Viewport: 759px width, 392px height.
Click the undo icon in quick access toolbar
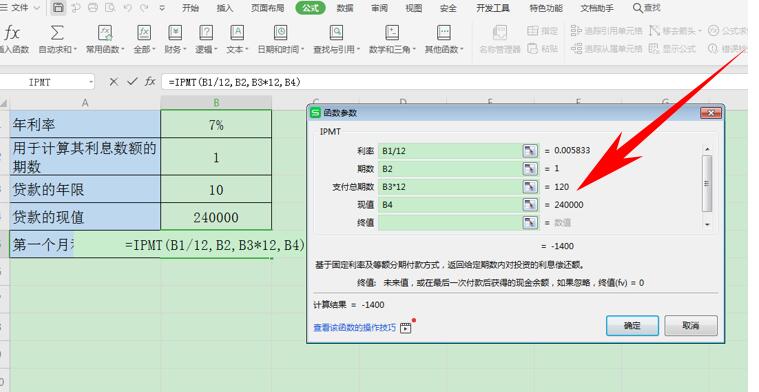pyautogui.click(x=127, y=8)
